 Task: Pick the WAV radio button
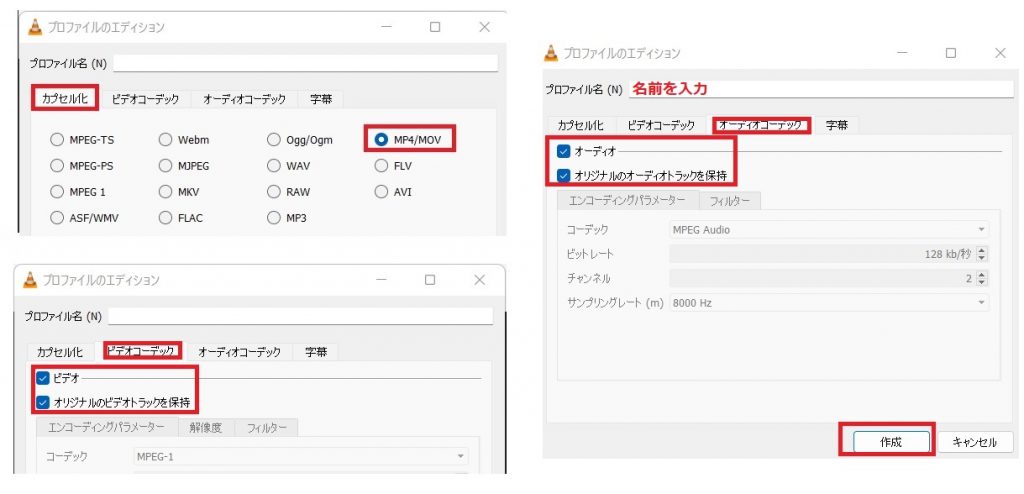point(274,166)
